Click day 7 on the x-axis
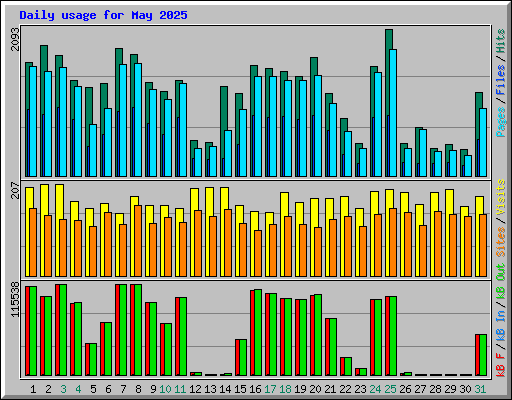 [x=123, y=389]
